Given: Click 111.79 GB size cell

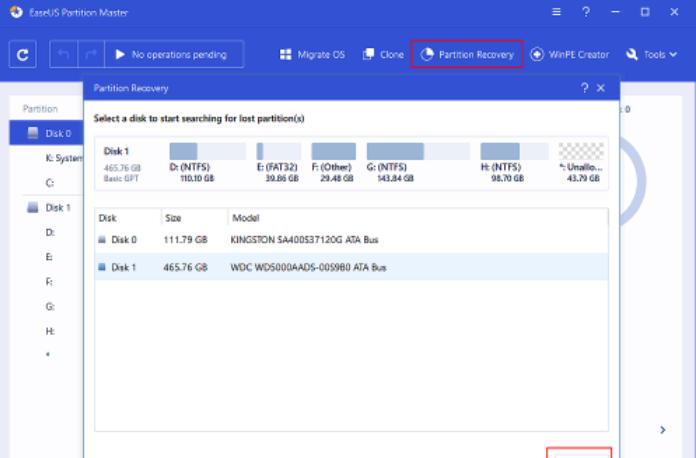Looking at the screenshot, I should tap(186, 240).
